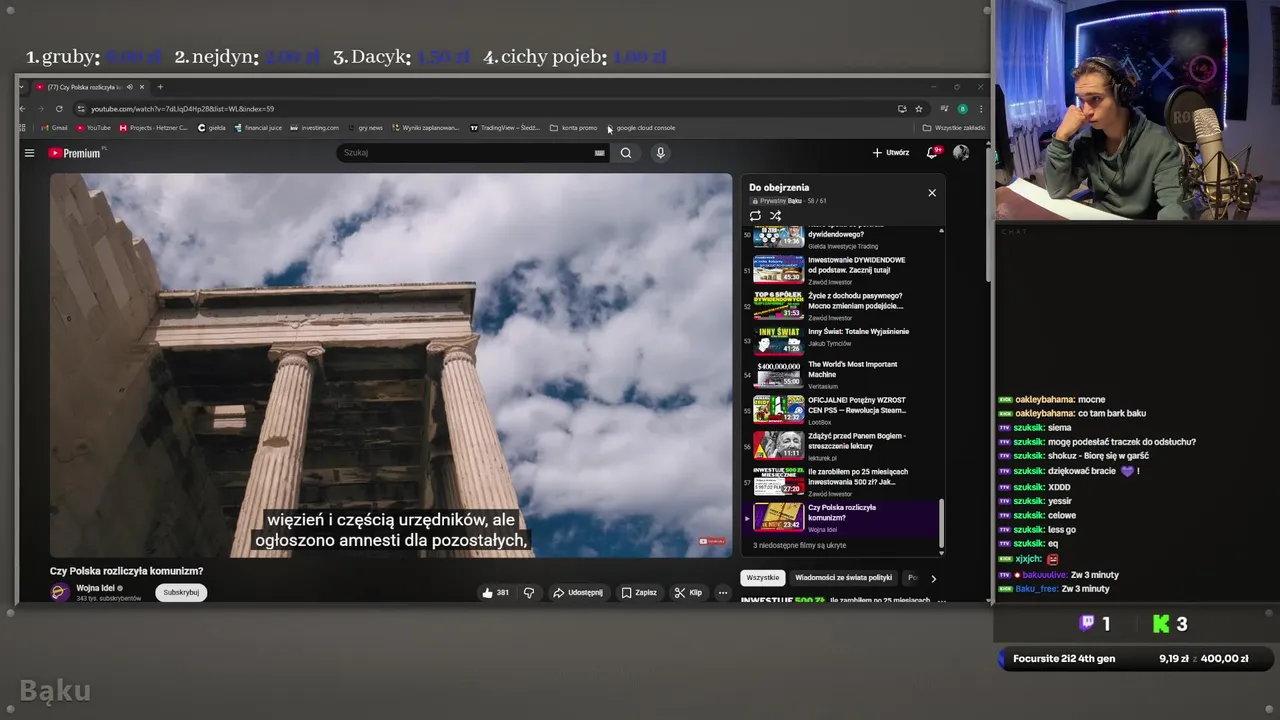Click Utwórz create button

click(x=891, y=153)
